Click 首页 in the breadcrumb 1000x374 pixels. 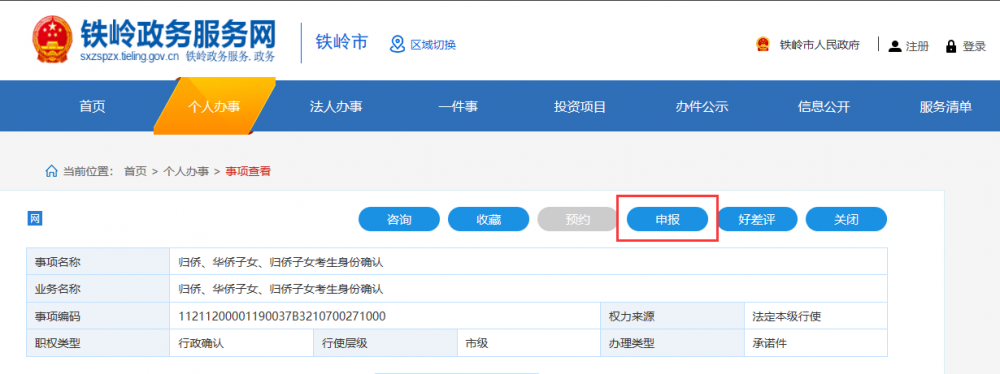pos(135,171)
